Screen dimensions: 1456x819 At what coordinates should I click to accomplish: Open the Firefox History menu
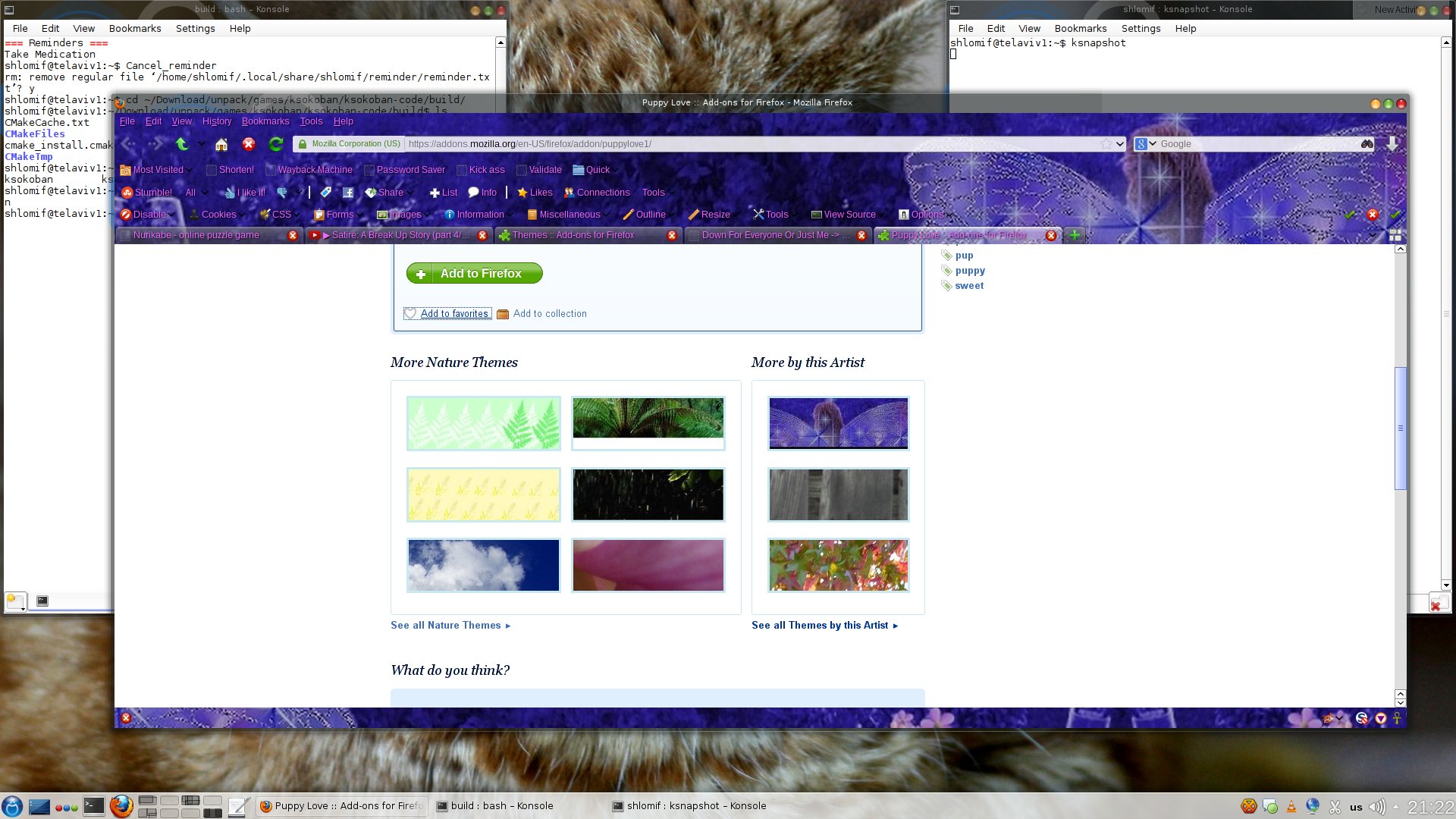[217, 121]
